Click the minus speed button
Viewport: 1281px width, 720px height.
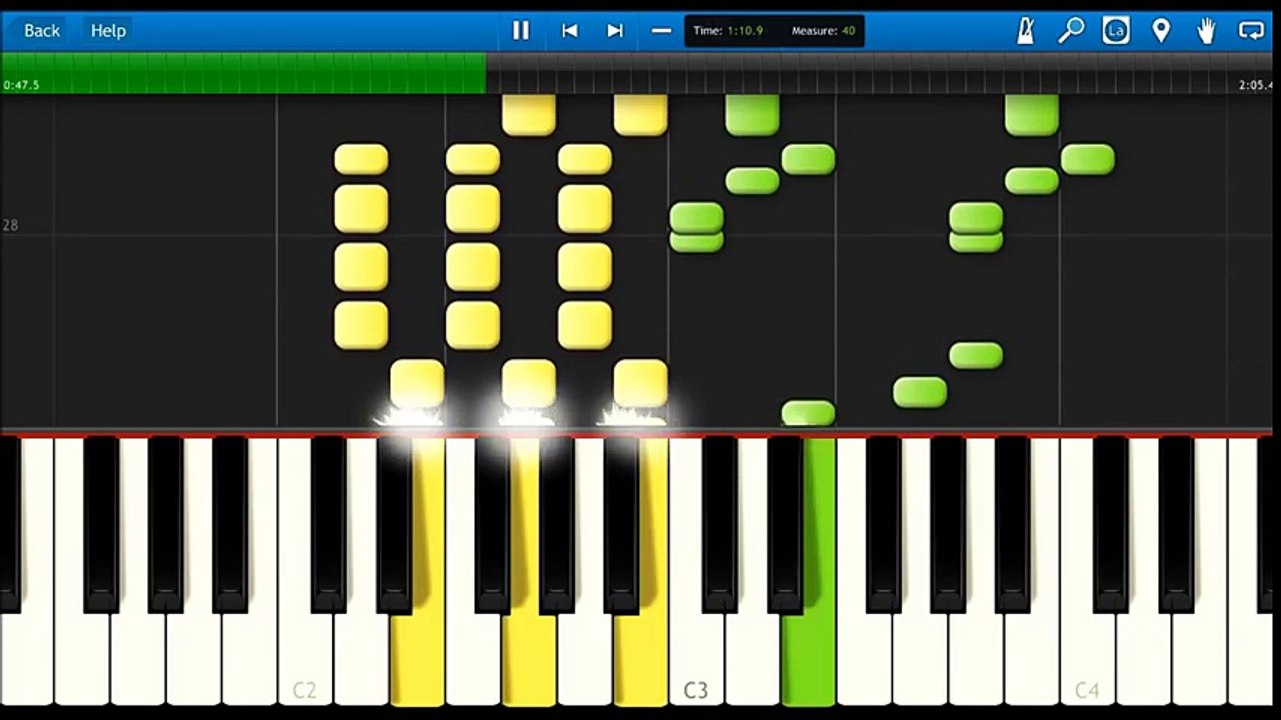tap(661, 31)
